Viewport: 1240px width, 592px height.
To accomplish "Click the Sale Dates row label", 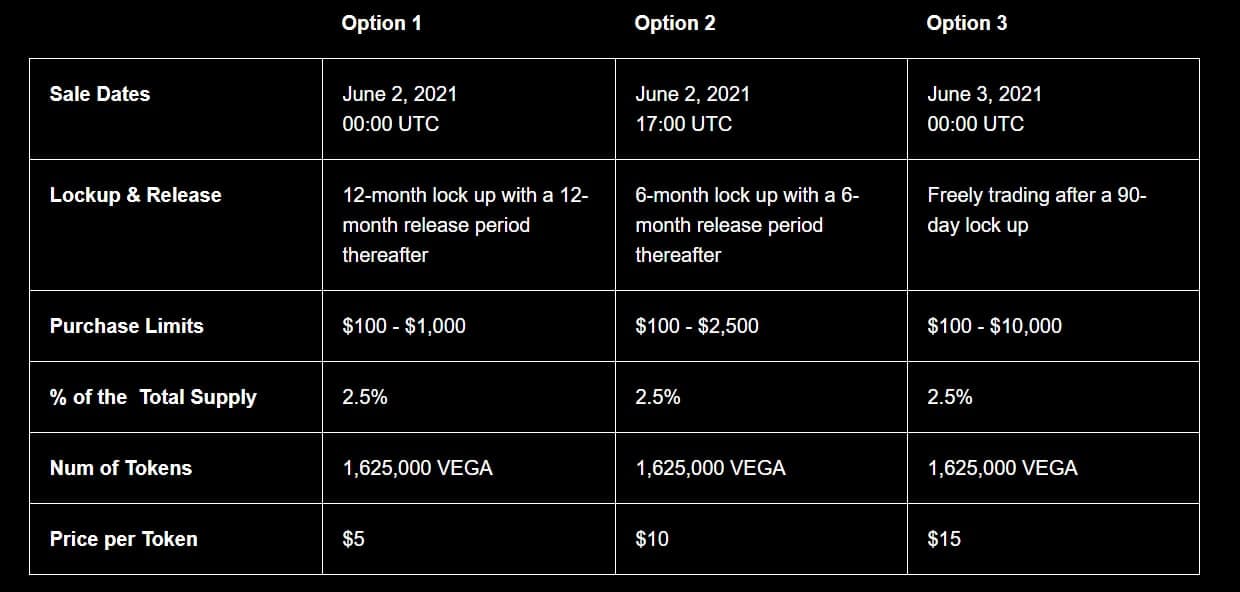I will click(100, 94).
